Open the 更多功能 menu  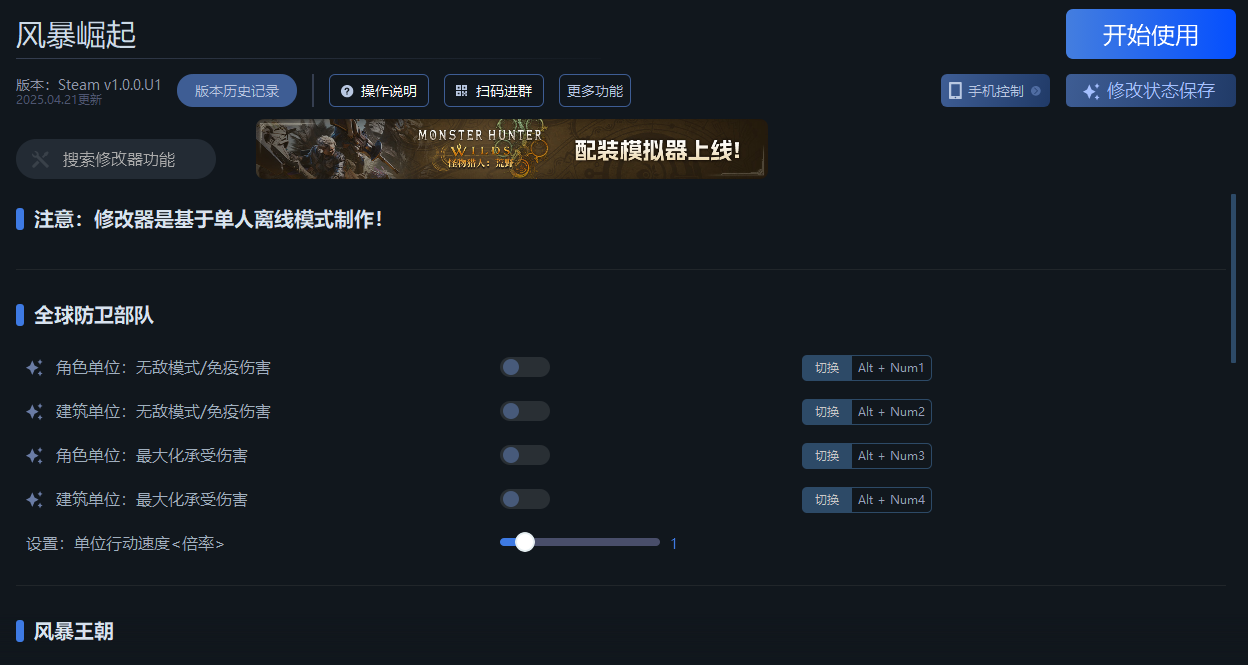coord(594,91)
